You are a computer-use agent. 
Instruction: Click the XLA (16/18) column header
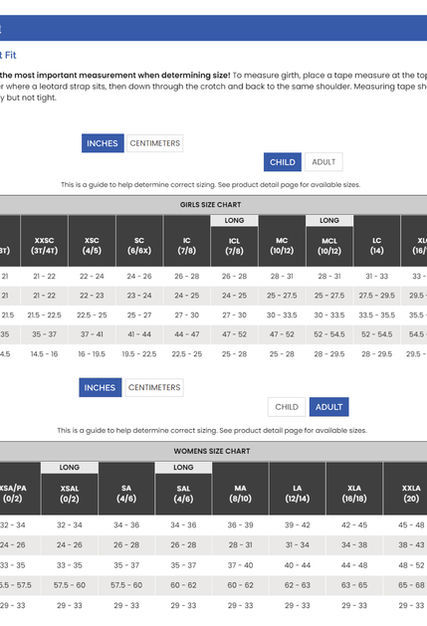[x=354, y=488]
